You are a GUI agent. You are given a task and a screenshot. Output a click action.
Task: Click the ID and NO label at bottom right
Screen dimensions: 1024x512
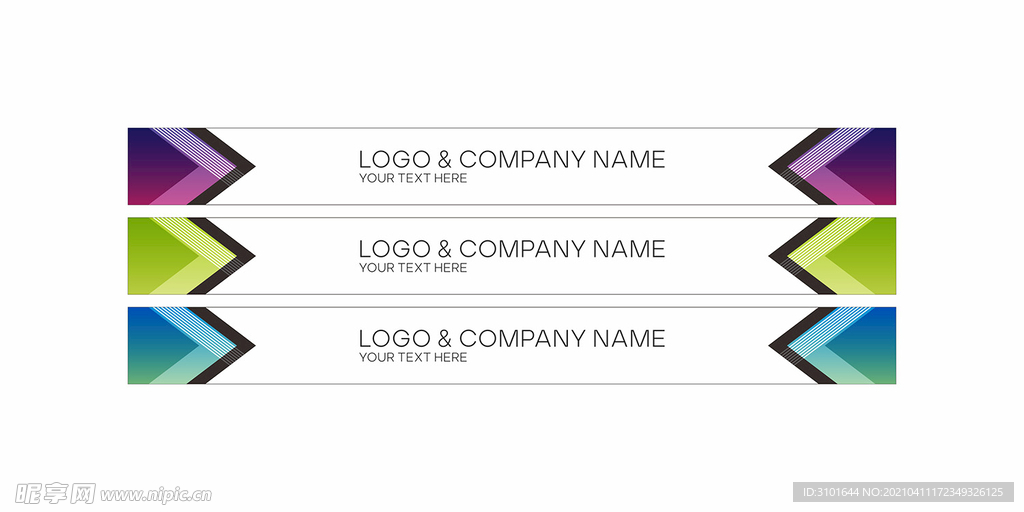tap(903, 492)
